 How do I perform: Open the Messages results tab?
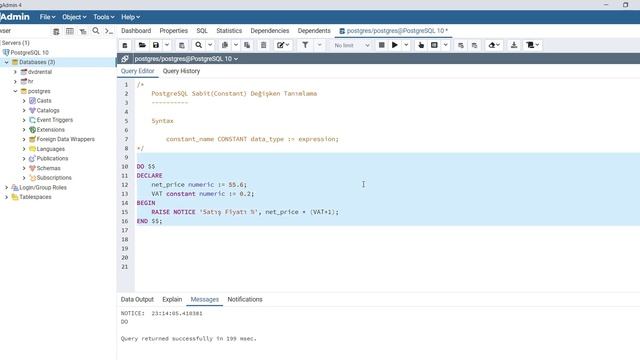[x=204, y=299]
